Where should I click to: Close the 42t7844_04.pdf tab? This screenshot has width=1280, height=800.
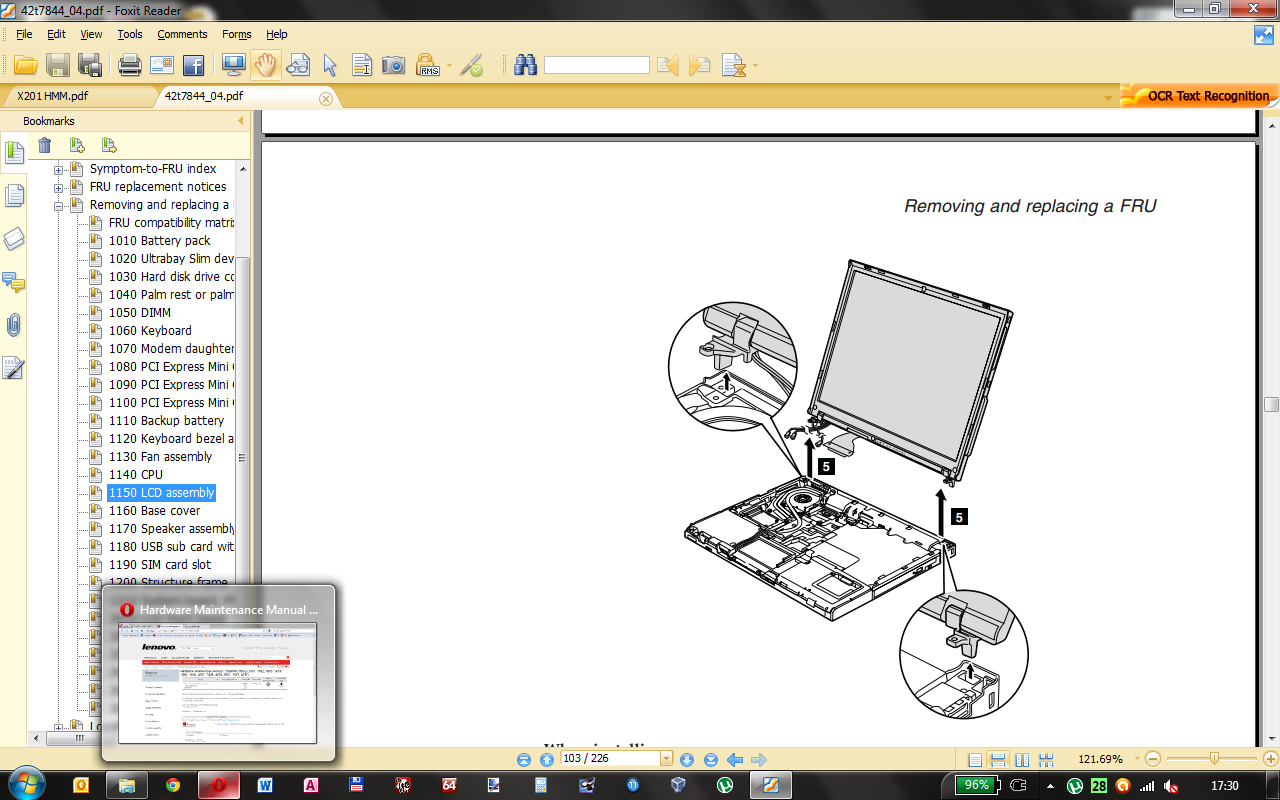326,98
